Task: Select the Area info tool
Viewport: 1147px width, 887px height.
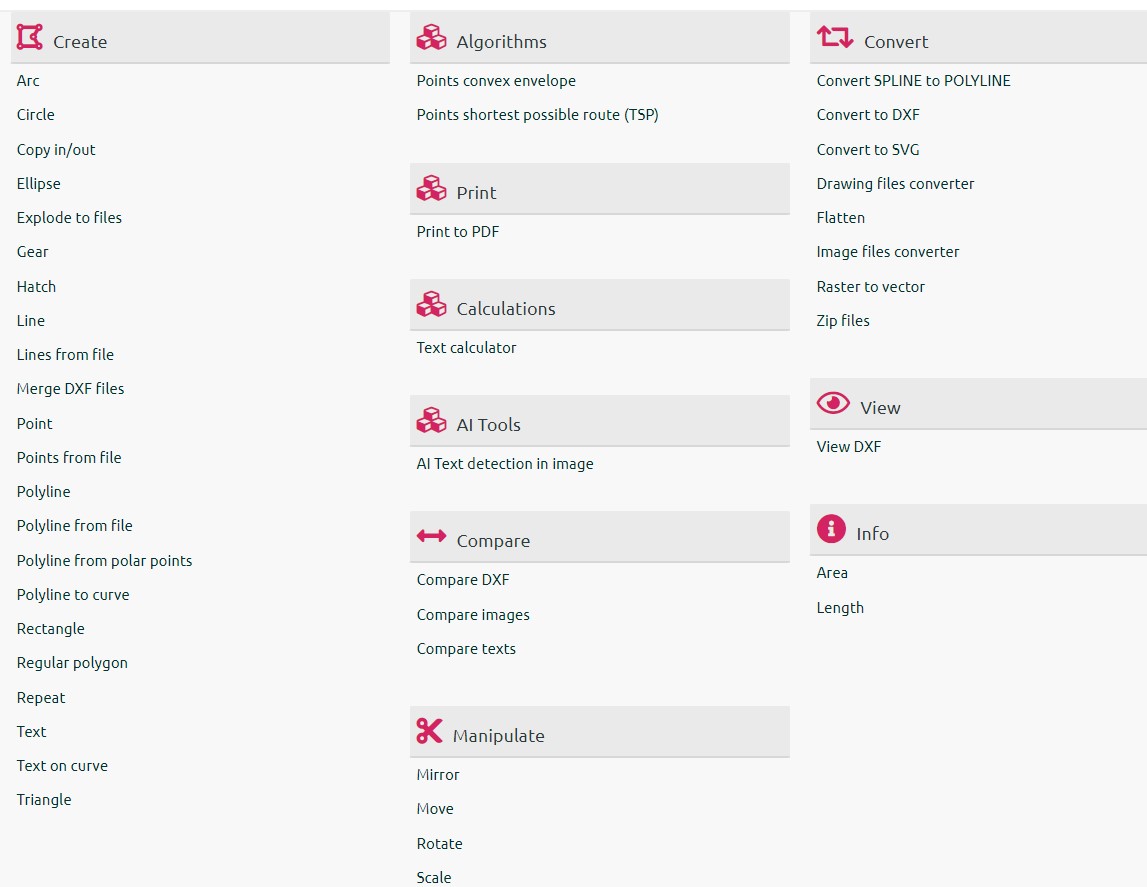Action: pos(832,572)
